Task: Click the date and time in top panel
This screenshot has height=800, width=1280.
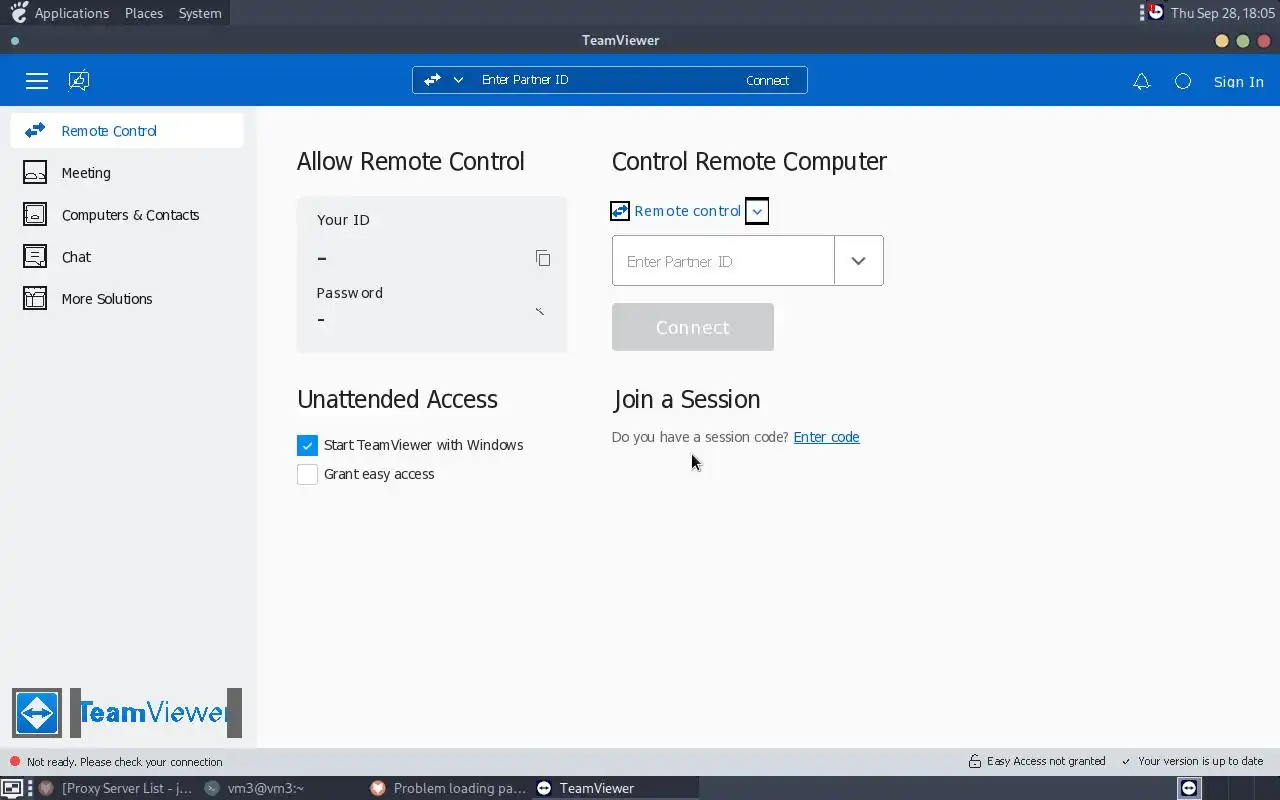Action: click(1223, 13)
